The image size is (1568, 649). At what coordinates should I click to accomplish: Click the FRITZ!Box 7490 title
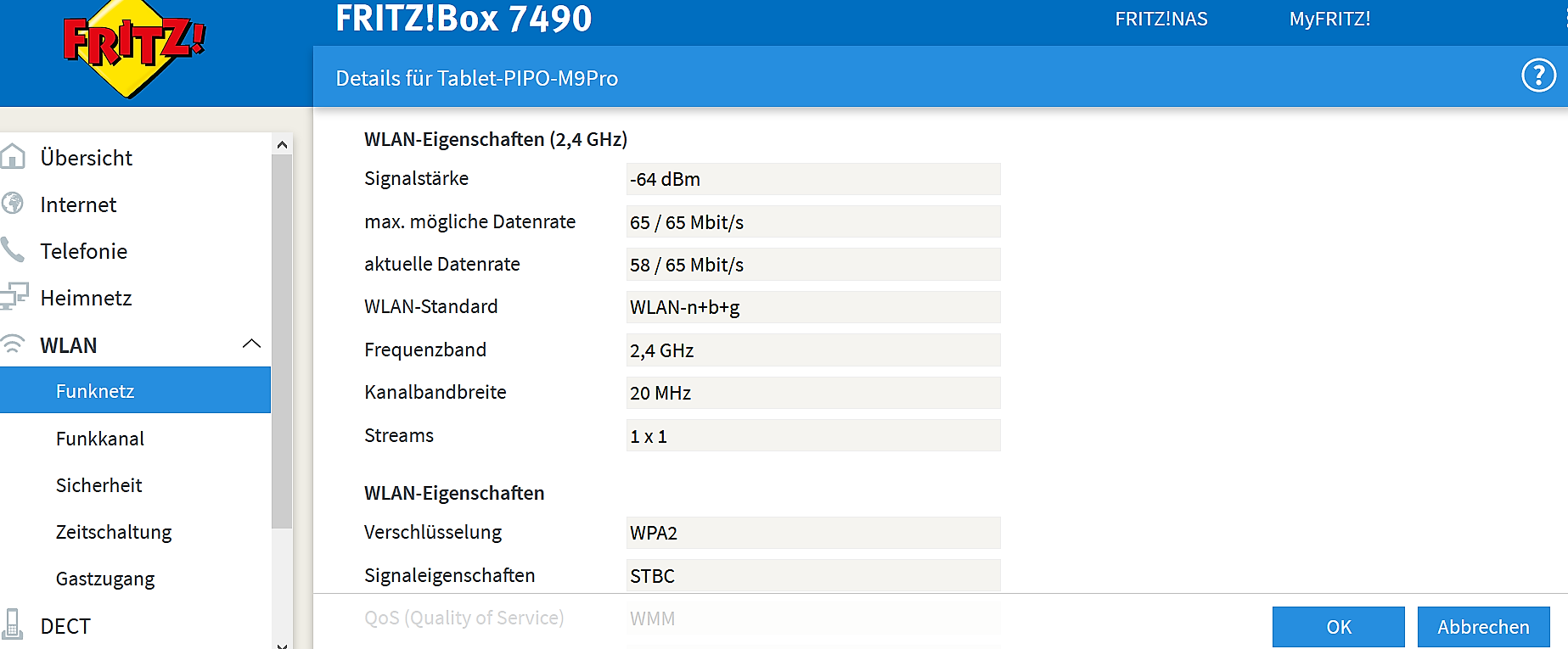(464, 19)
